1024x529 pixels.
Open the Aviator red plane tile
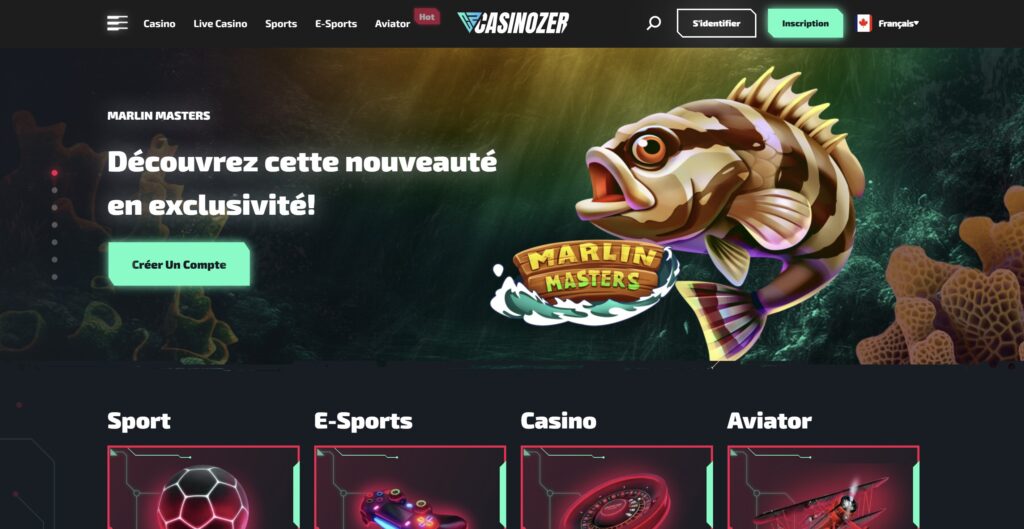coord(824,487)
